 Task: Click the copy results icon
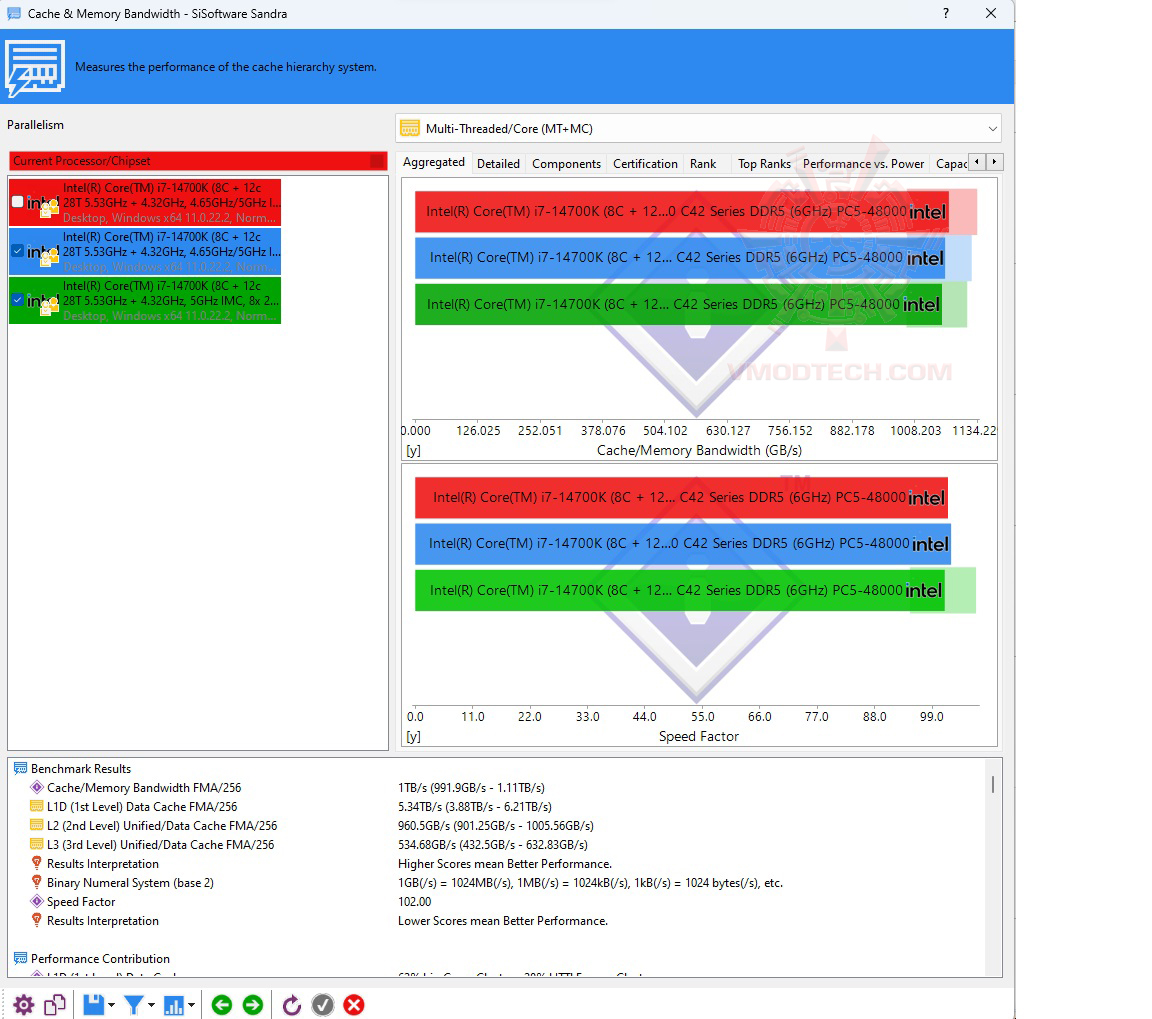[55, 1004]
